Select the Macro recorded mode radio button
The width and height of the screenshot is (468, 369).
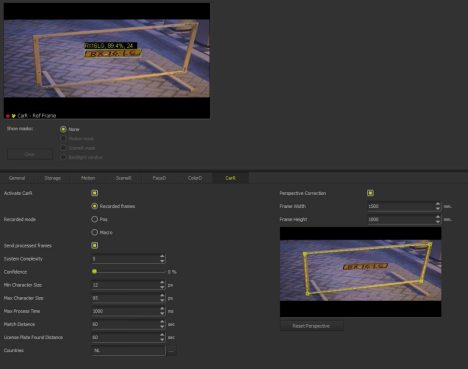point(95,232)
